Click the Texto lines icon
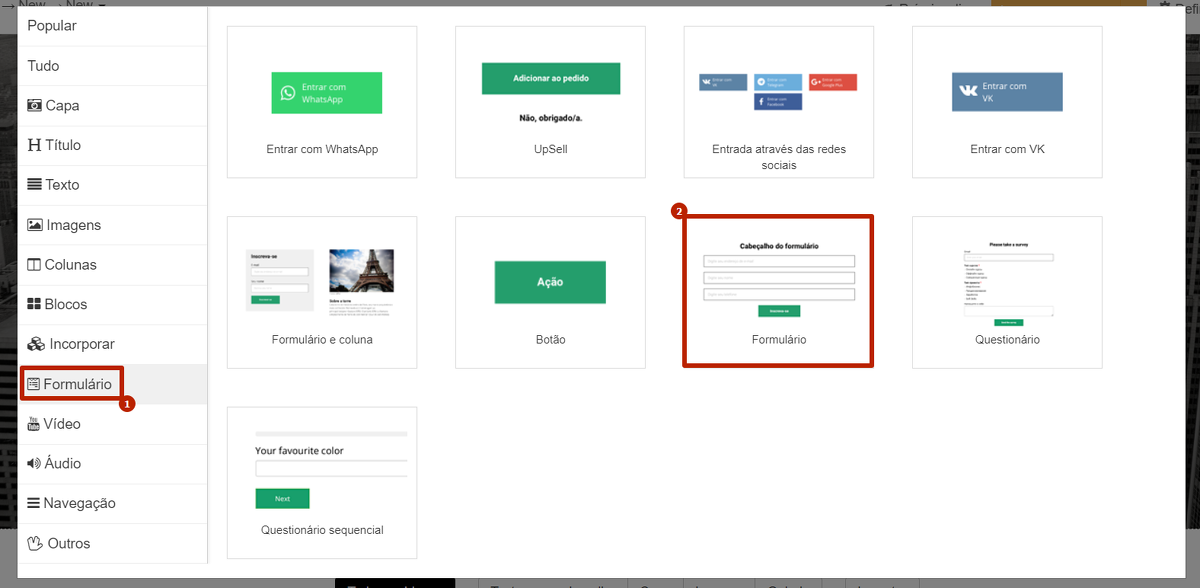 pyautogui.click(x=35, y=185)
